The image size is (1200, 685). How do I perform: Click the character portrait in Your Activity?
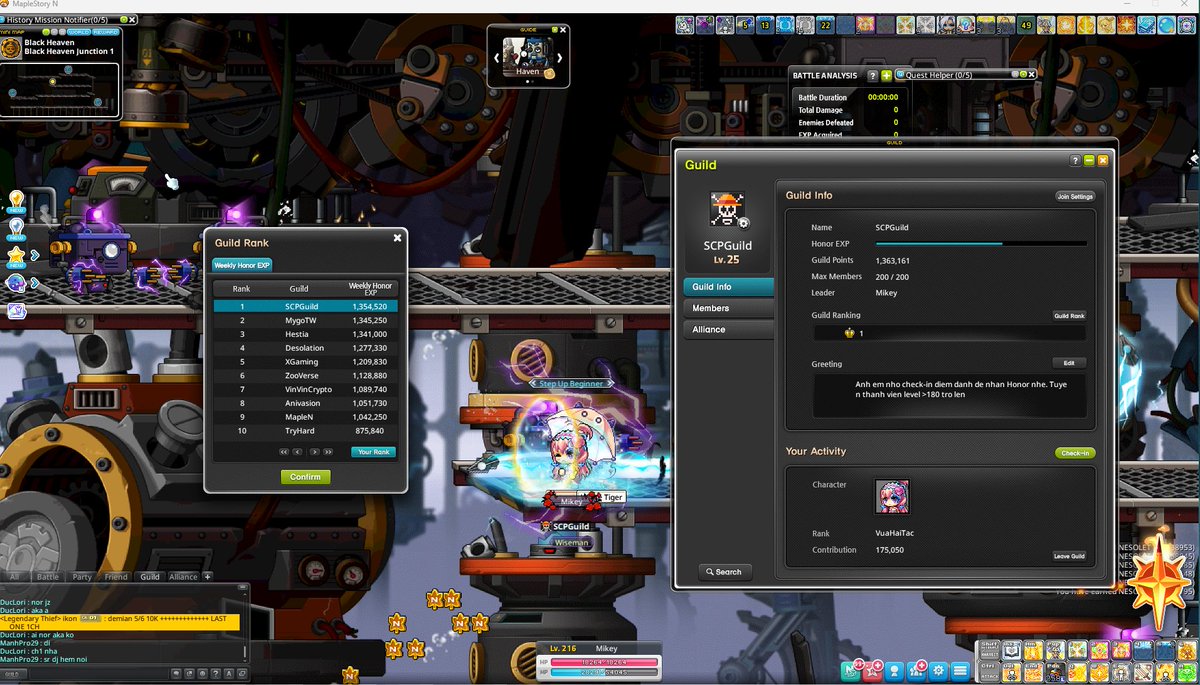click(892, 497)
